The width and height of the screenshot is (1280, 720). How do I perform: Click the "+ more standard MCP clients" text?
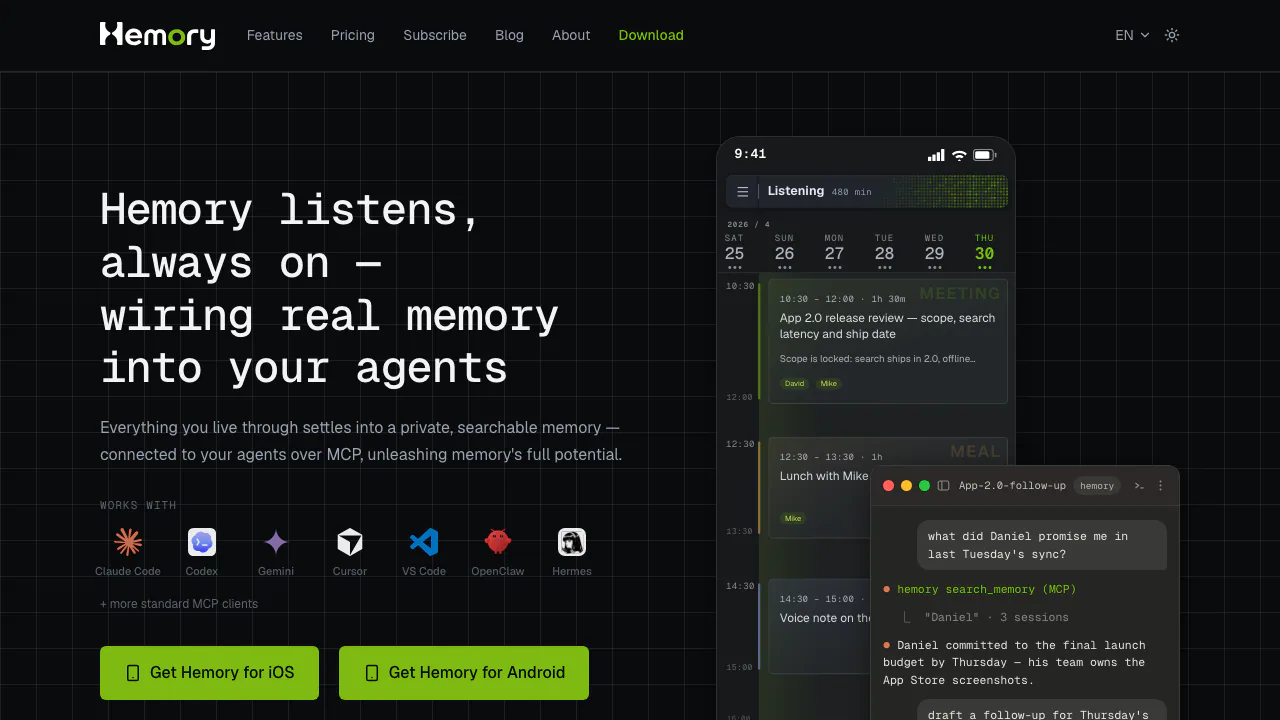[179, 604]
